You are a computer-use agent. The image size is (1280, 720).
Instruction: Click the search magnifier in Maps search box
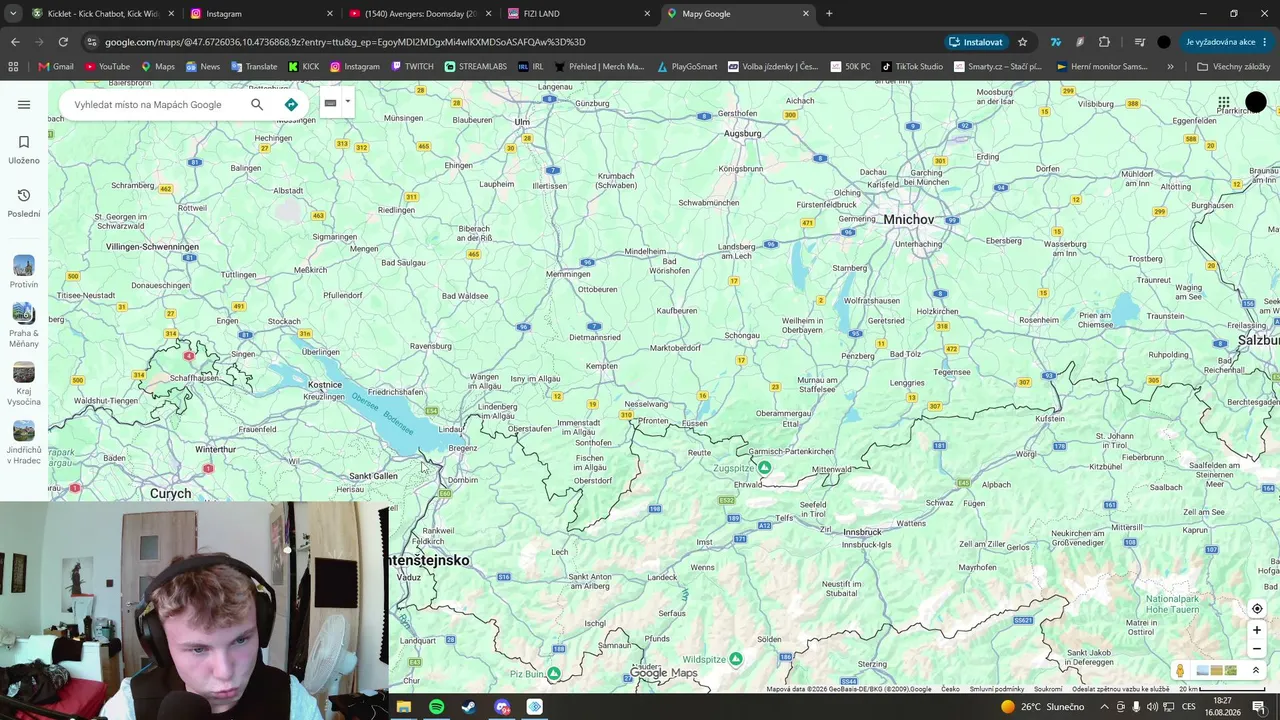257,104
